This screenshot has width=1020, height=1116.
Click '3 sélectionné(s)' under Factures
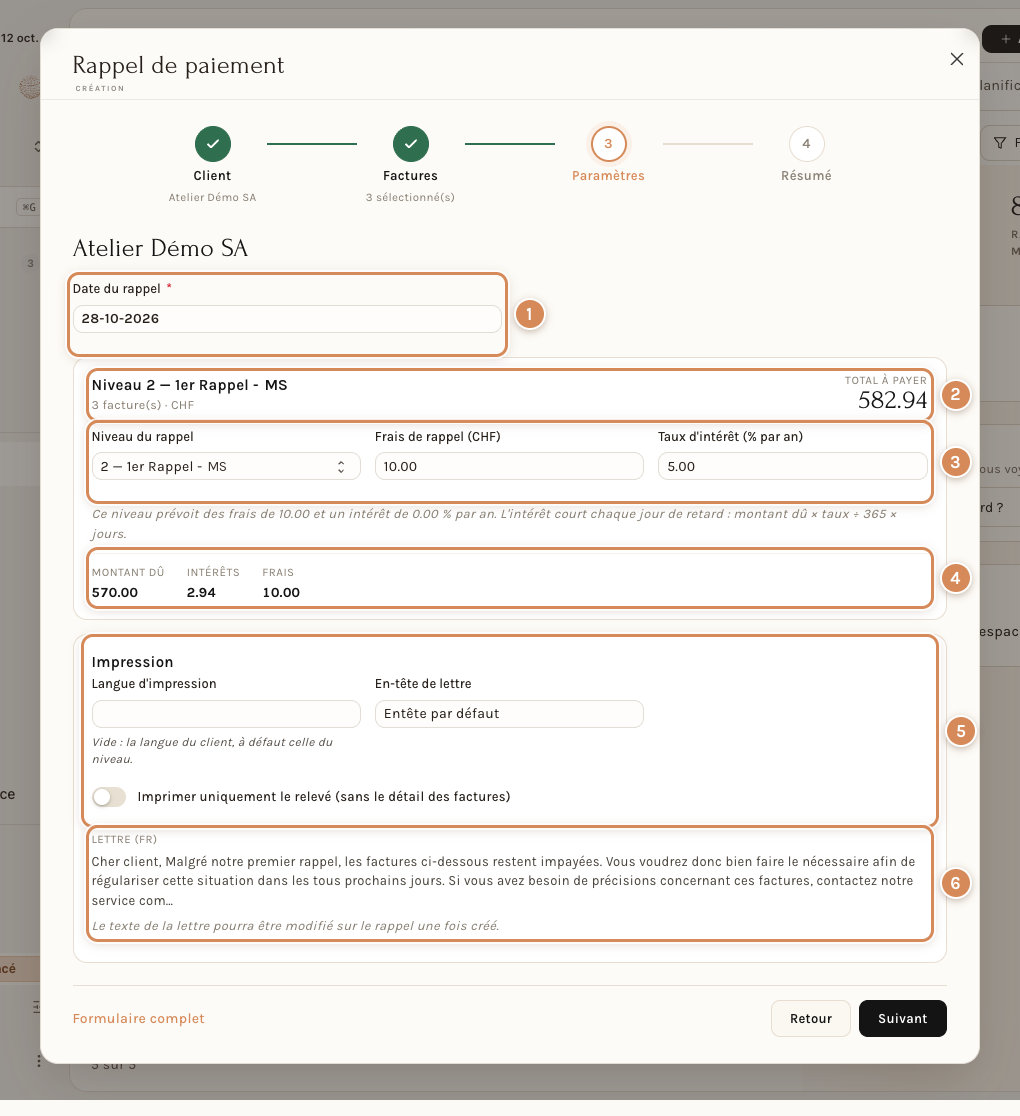(411, 198)
